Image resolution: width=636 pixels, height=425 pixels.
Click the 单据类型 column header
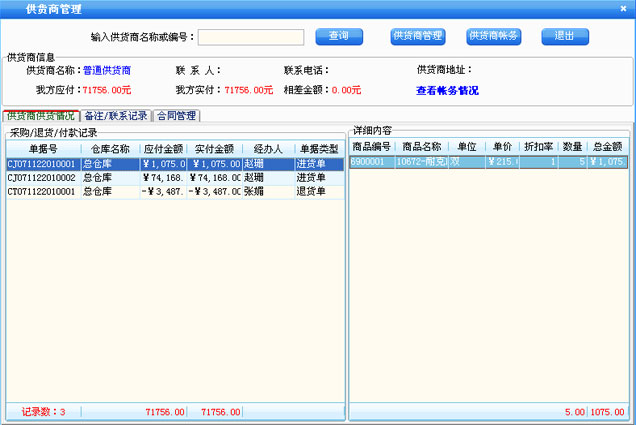[x=318, y=149]
